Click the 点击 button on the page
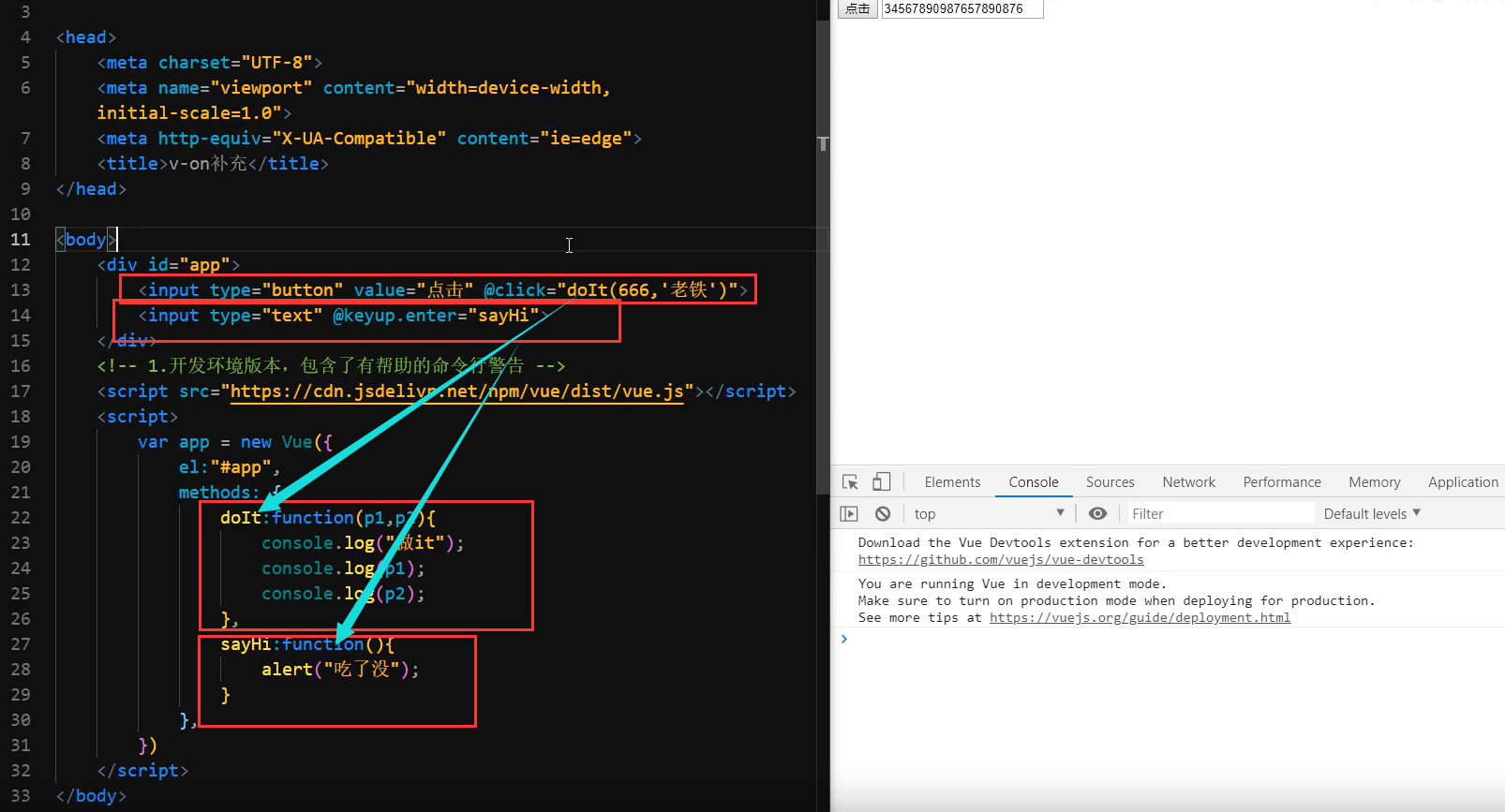Image resolution: width=1505 pixels, height=812 pixels. [857, 8]
